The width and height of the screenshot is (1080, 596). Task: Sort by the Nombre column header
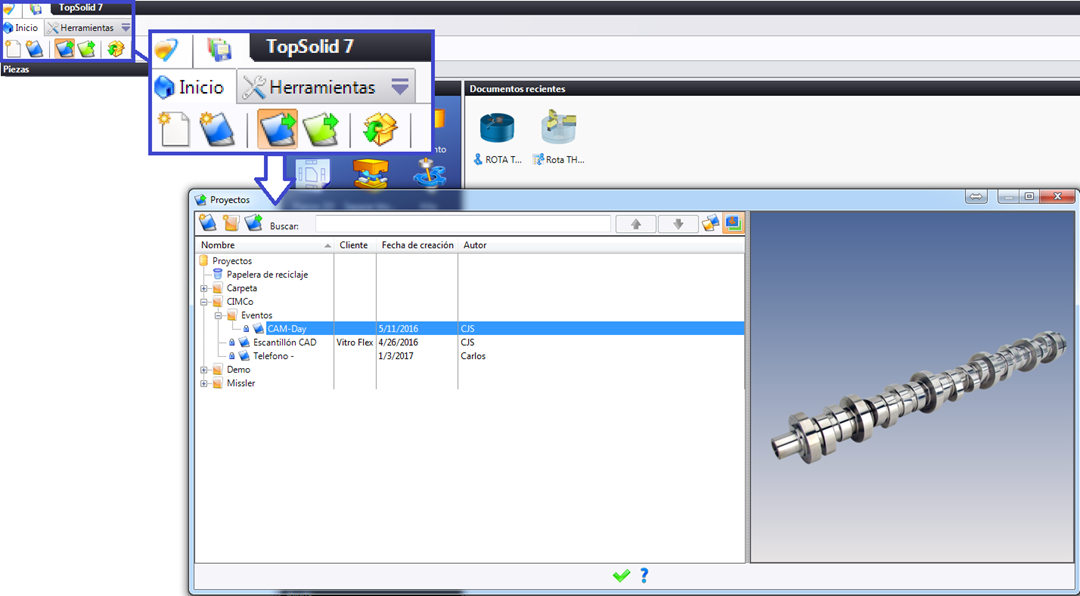[x=264, y=245]
